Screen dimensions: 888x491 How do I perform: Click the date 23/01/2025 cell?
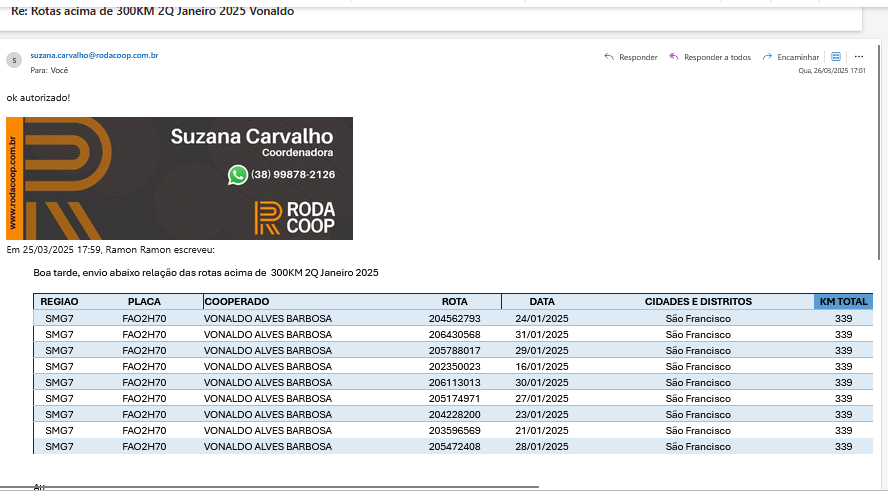click(542, 415)
